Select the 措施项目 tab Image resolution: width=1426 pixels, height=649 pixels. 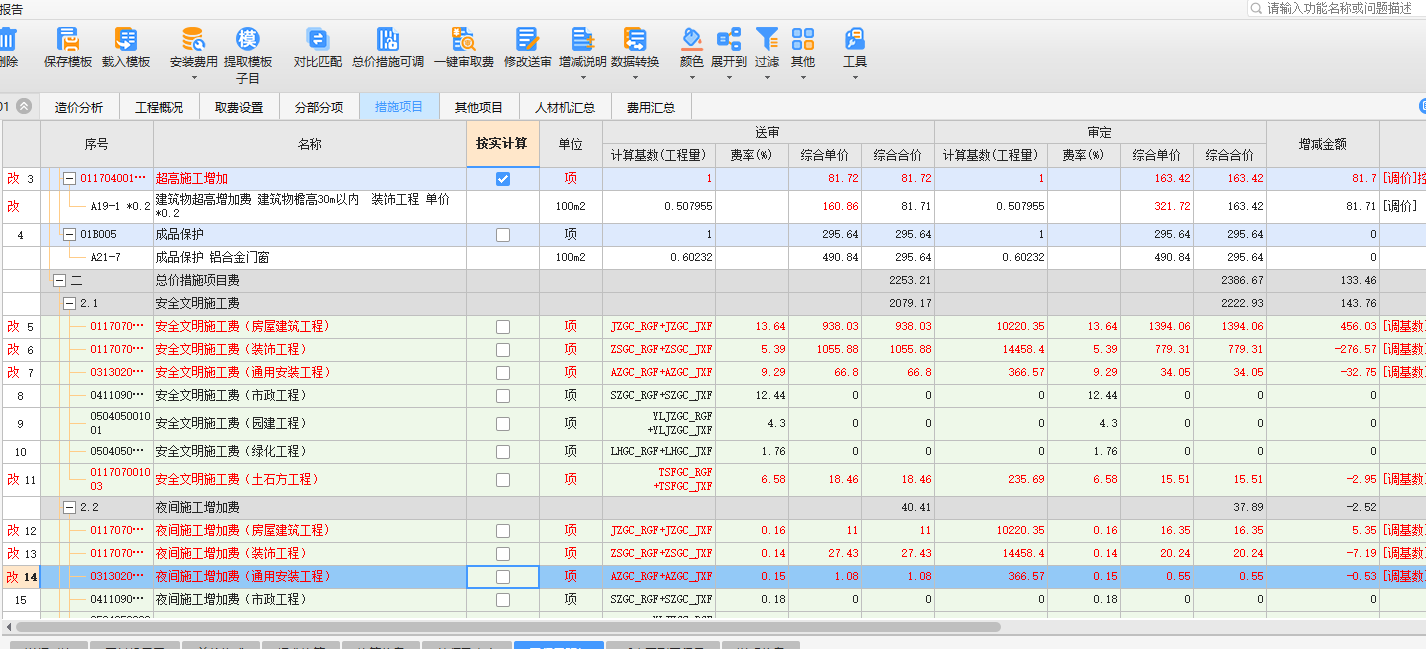(x=399, y=107)
